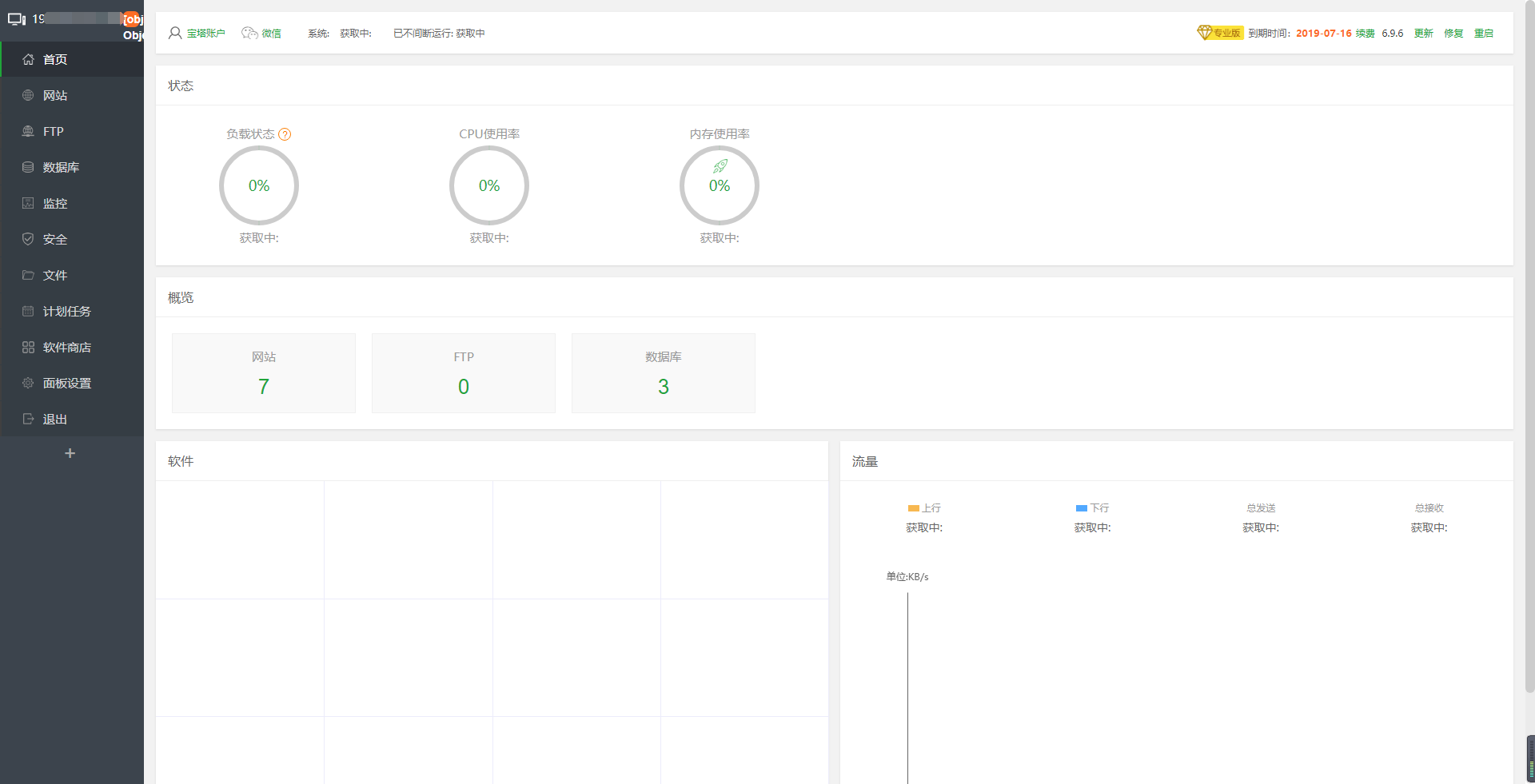Open the 网站 overview card showing 7
The height and width of the screenshot is (784, 1535).
tap(264, 373)
